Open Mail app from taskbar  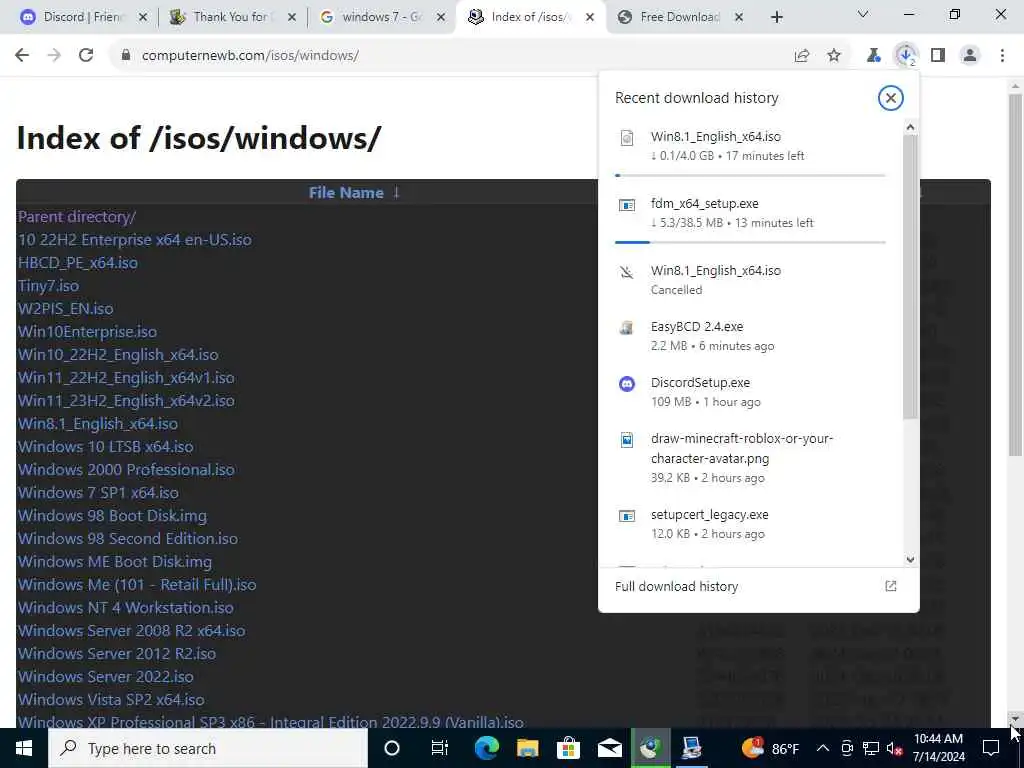[x=609, y=748]
